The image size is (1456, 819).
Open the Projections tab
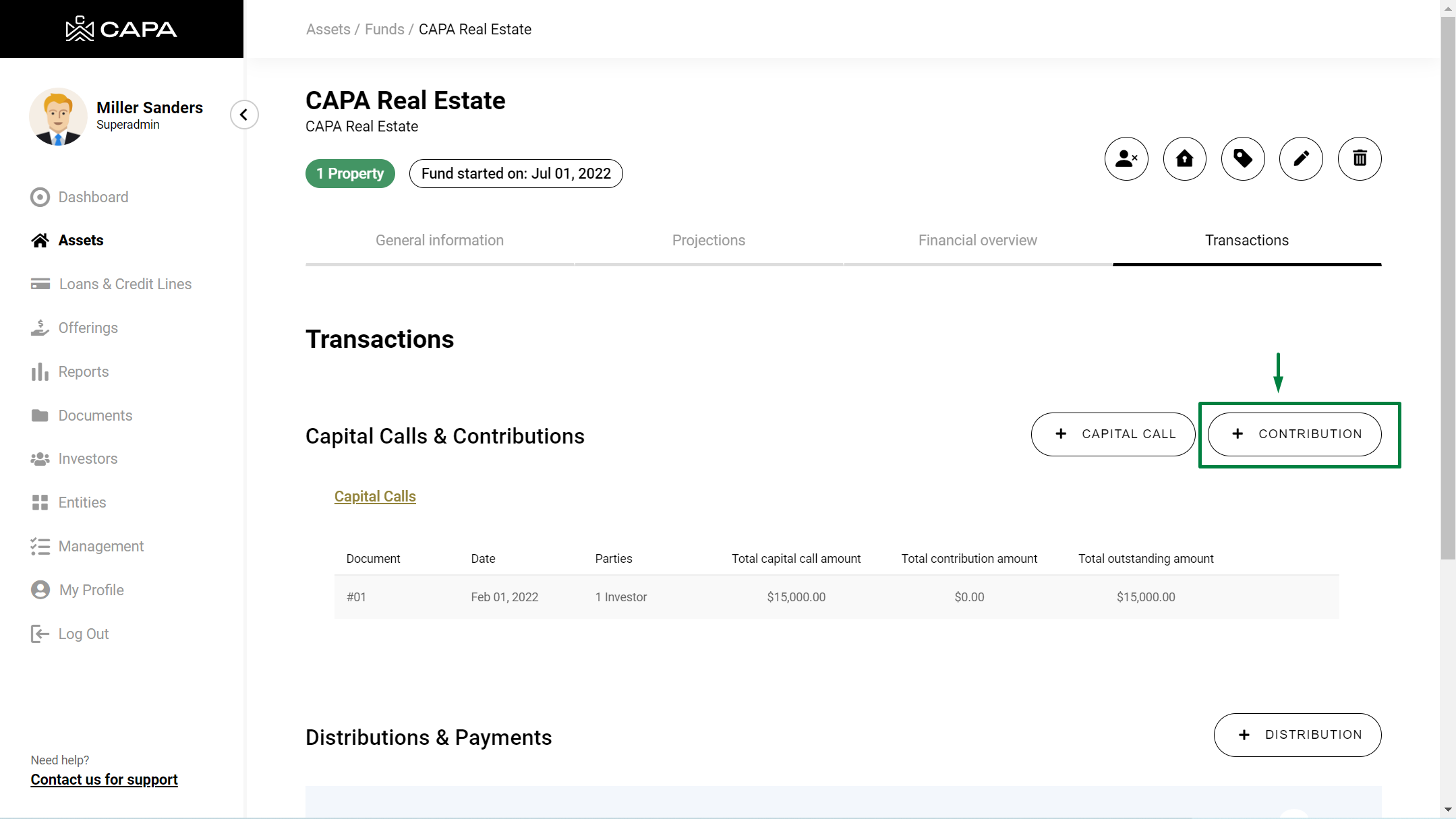coord(708,241)
